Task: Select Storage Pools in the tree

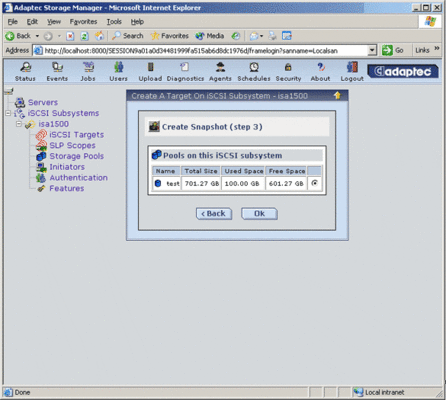Action: pyautogui.click(x=77, y=156)
